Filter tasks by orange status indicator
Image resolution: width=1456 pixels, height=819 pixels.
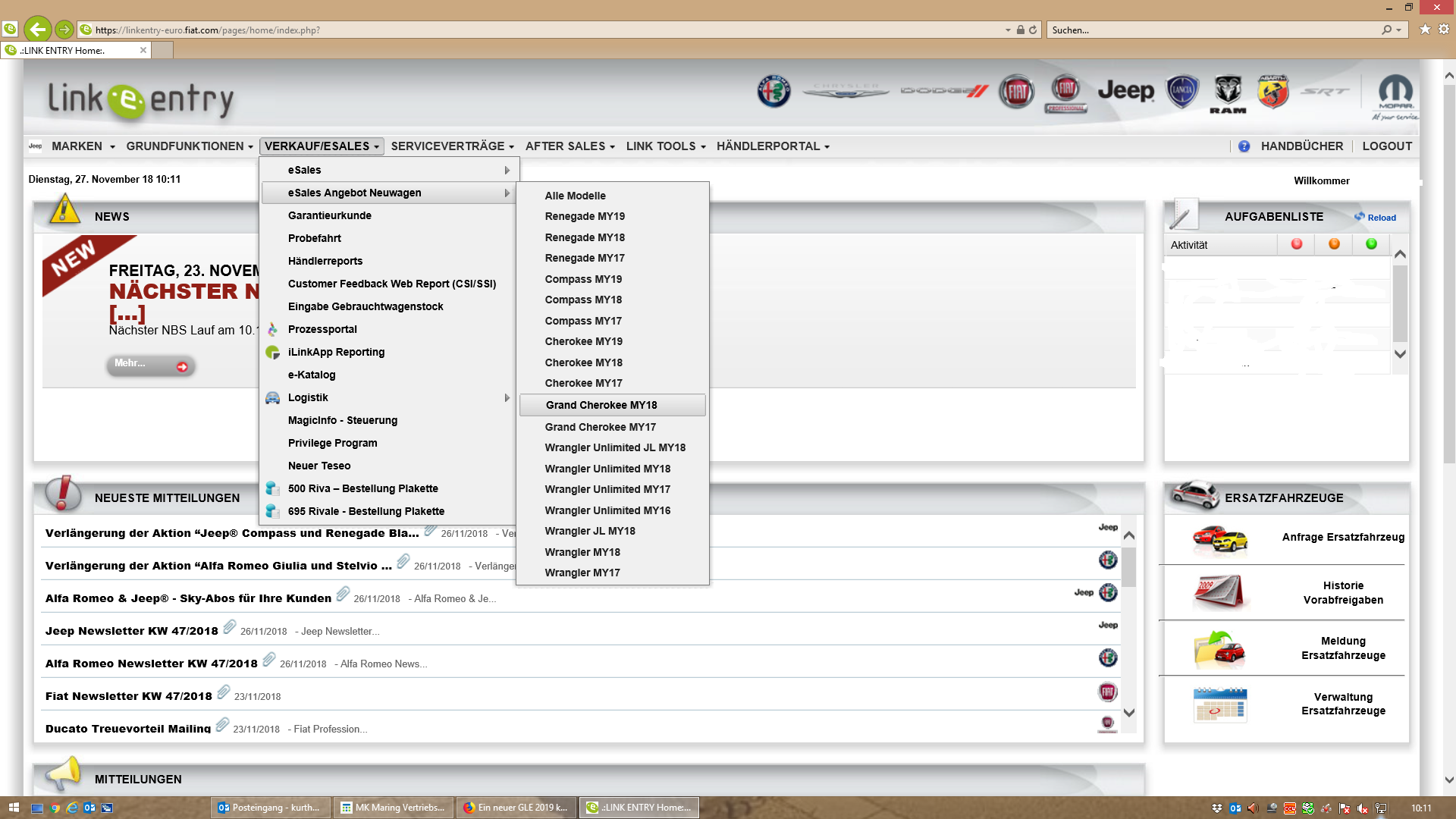1334,244
